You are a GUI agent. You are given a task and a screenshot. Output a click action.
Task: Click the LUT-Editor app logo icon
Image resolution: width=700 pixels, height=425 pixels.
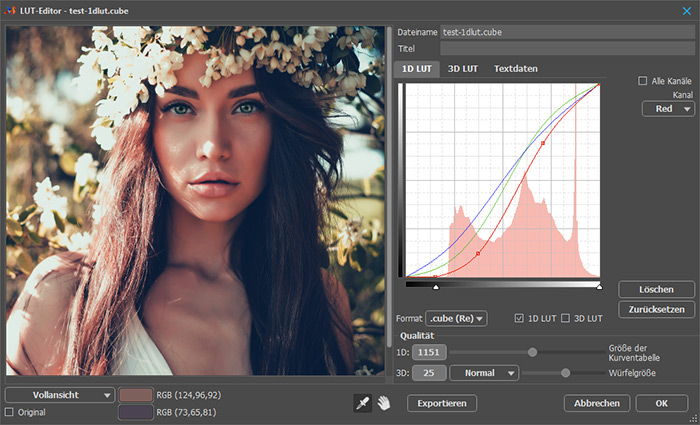pyautogui.click(x=10, y=10)
